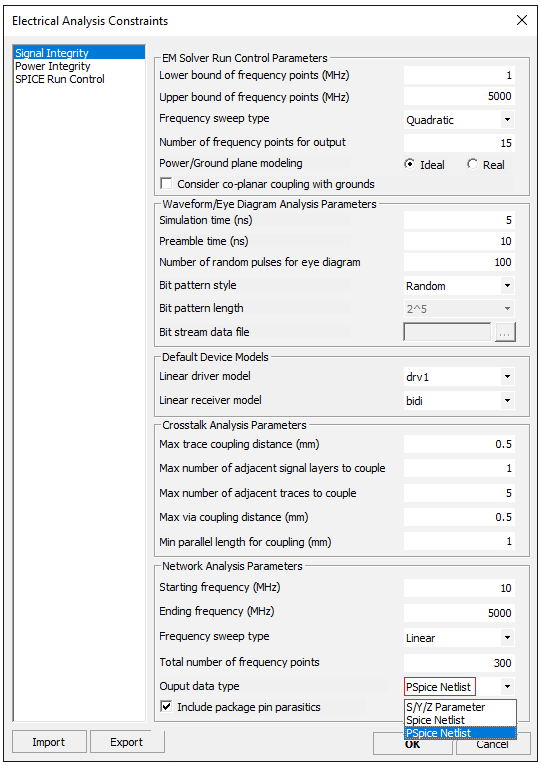The height and width of the screenshot is (766, 542).
Task: Click the Simulation time input field
Action: (x=459, y=220)
